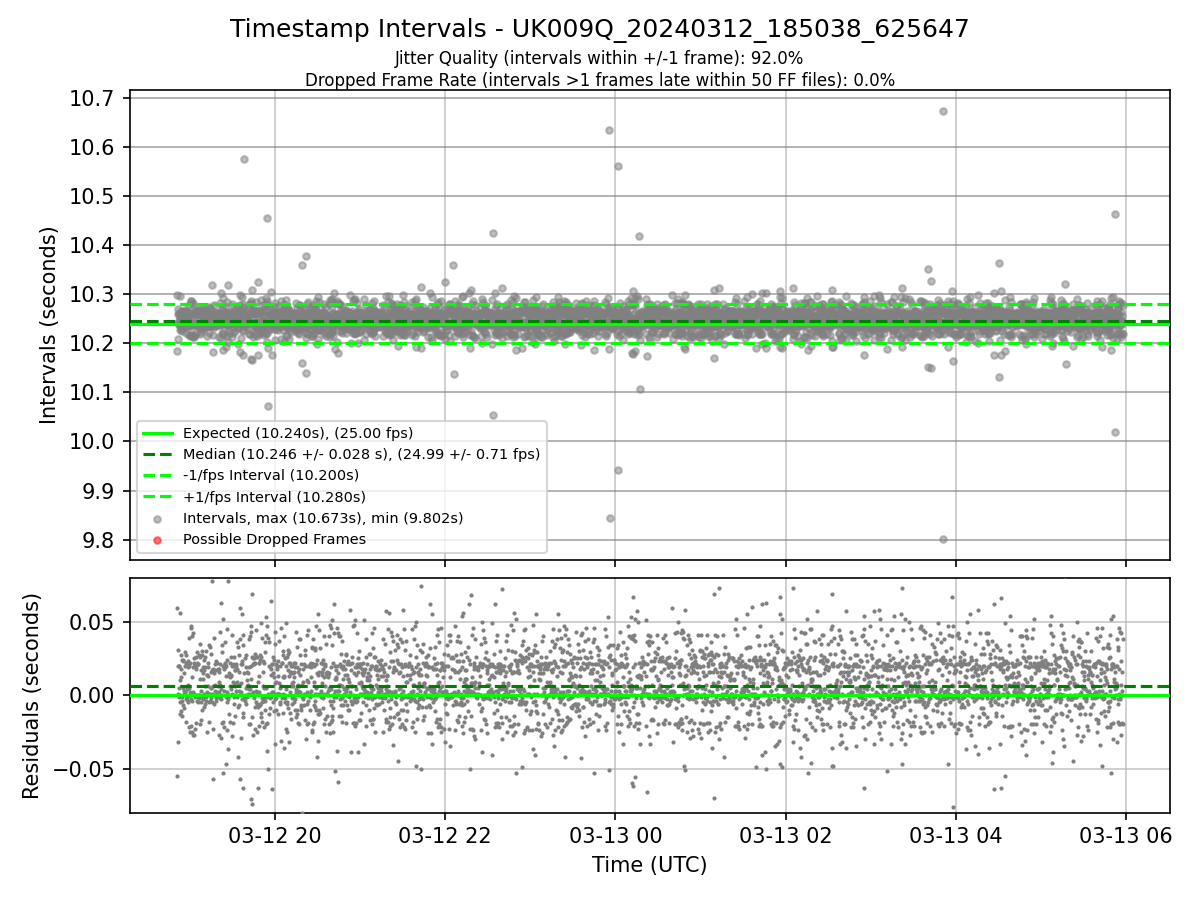Click the maximum outlier point near 10.67 seconds
1200x900 pixels.
[943, 111]
